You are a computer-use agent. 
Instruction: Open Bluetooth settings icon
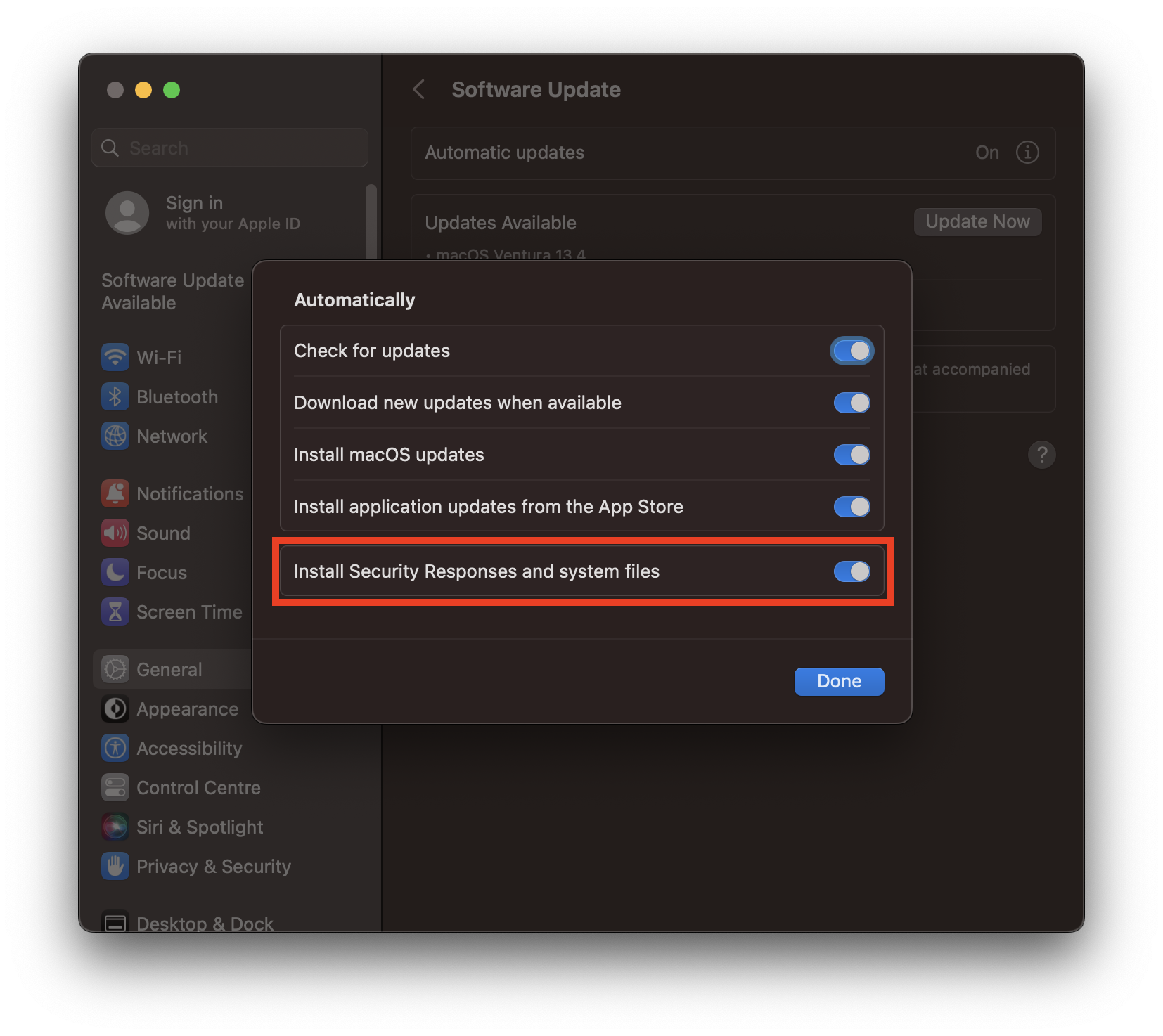[115, 396]
